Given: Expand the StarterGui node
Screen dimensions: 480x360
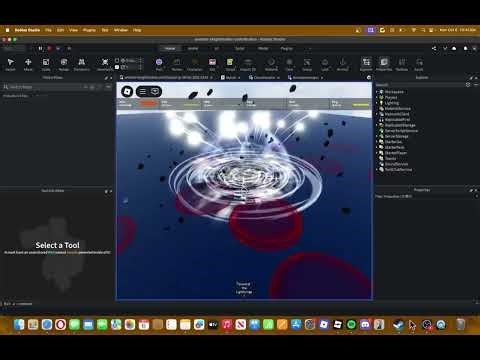Looking at the screenshot, I should pos(378,142).
